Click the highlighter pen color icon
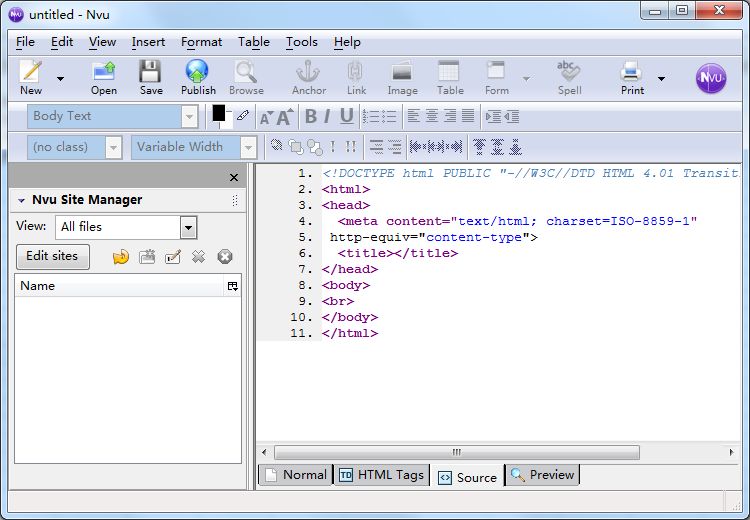The image size is (750, 520). 243,115
